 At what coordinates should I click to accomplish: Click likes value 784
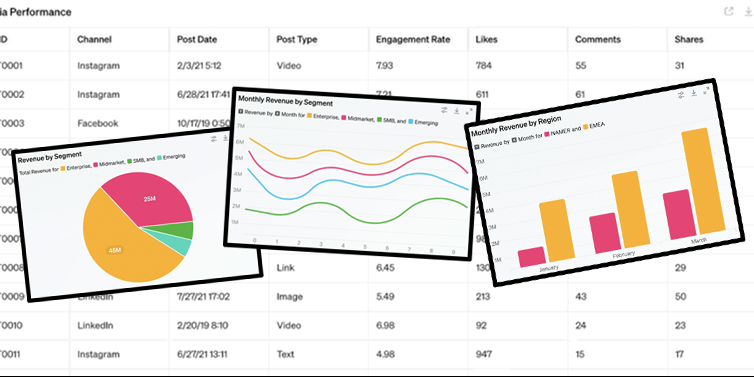point(483,65)
